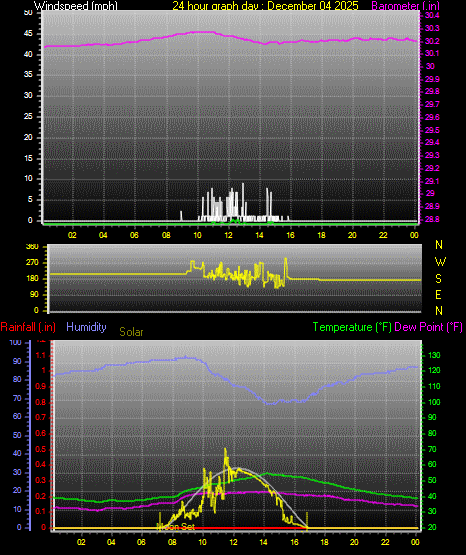Click the Dew Point (°F) legend label

point(428,327)
